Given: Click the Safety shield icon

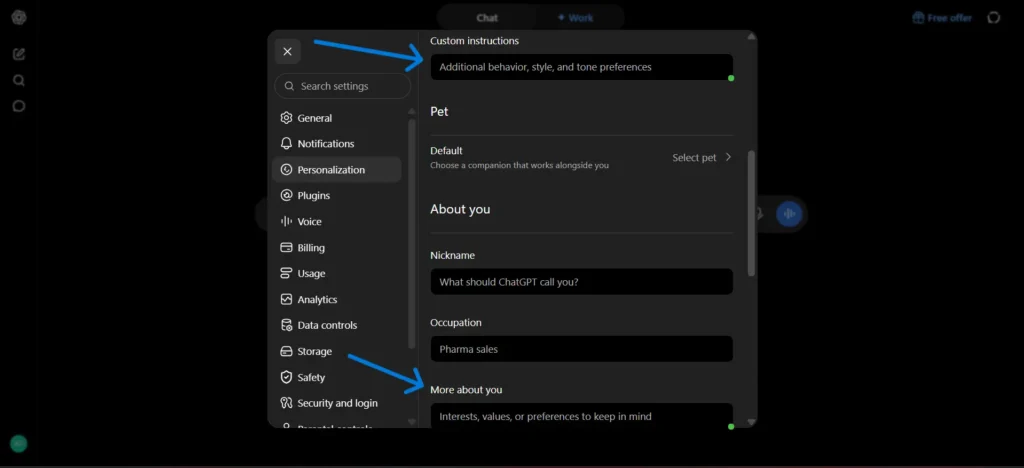Looking at the screenshot, I should 286,377.
